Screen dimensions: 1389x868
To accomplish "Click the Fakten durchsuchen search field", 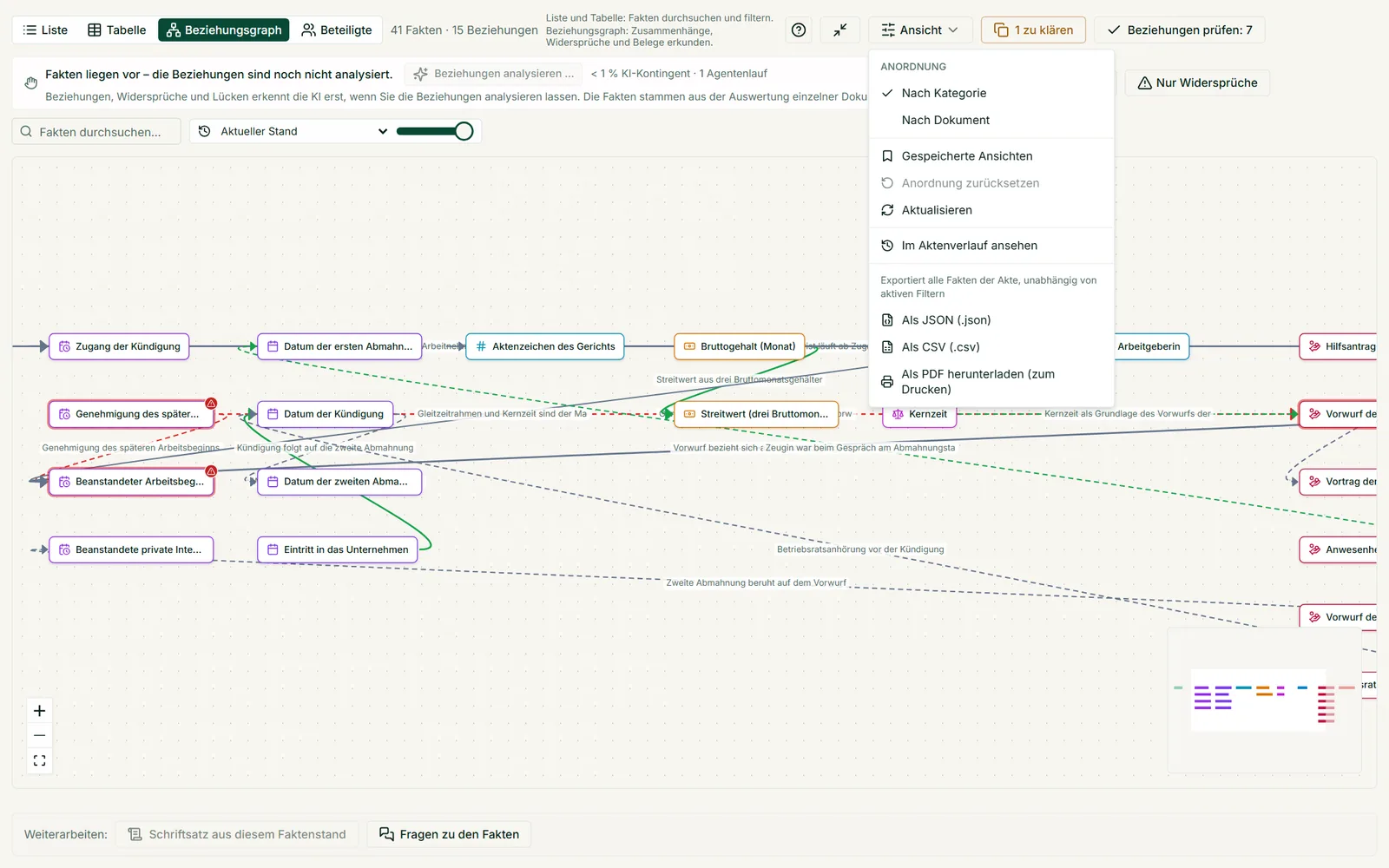I will [96, 131].
